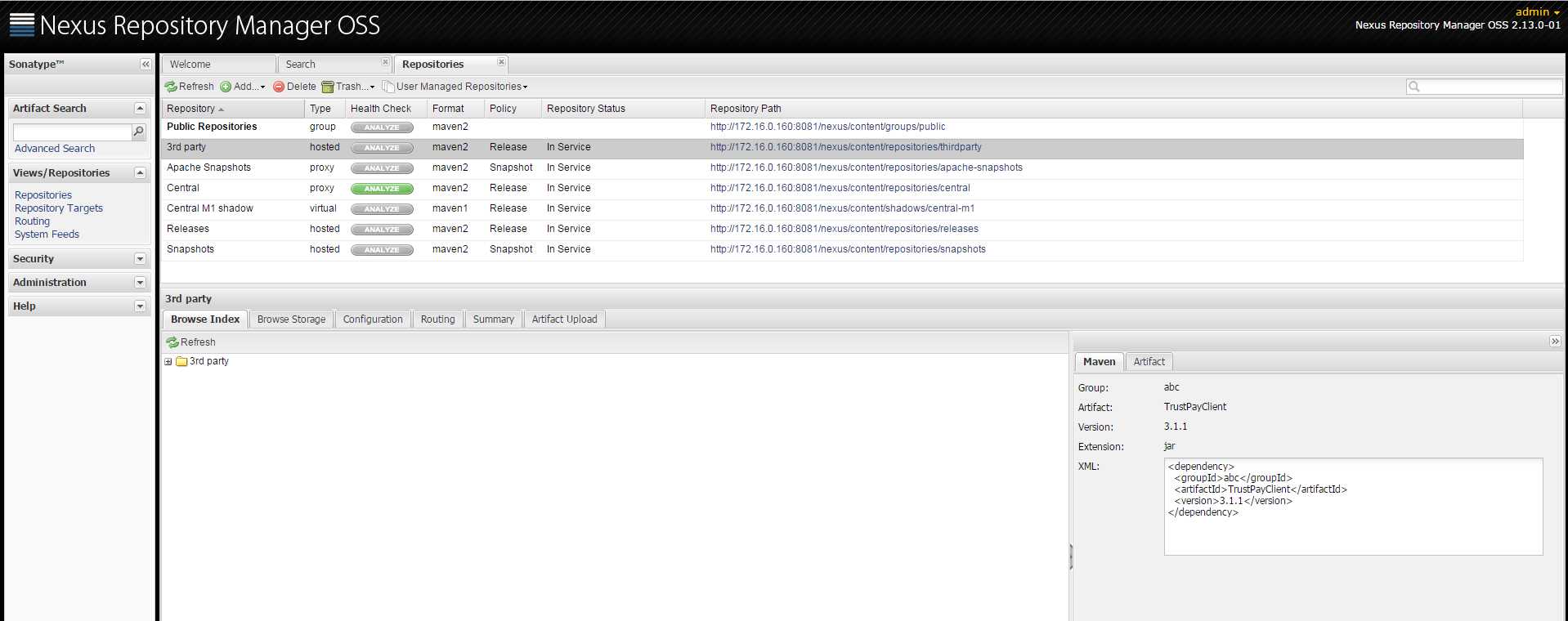1568x621 pixels.
Task: Click Refresh in the Browse Index panel
Action: point(190,342)
